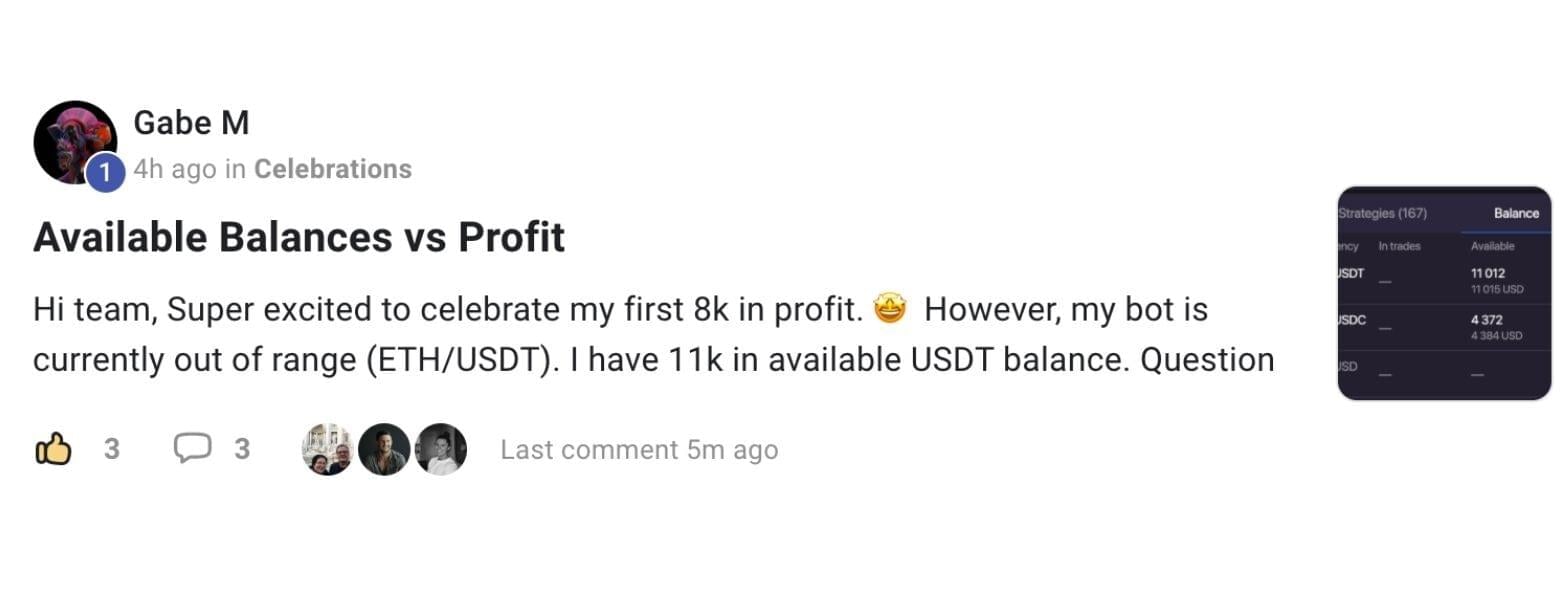Click the USDT 11 012 available balance
Viewport: 1566px width, 592px height.
point(1488,273)
